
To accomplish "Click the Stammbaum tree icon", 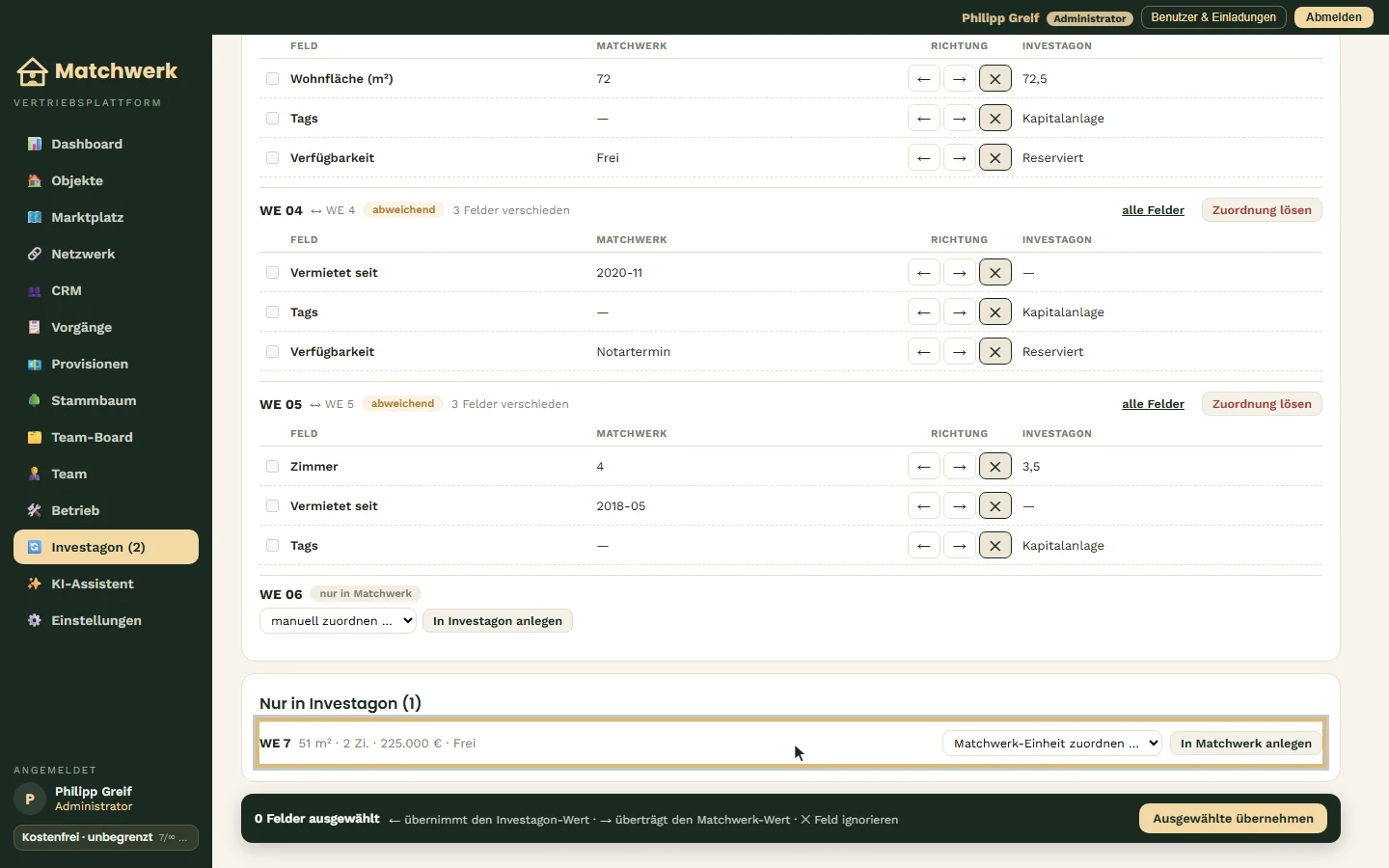I will pyautogui.click(x=35, y=400).
